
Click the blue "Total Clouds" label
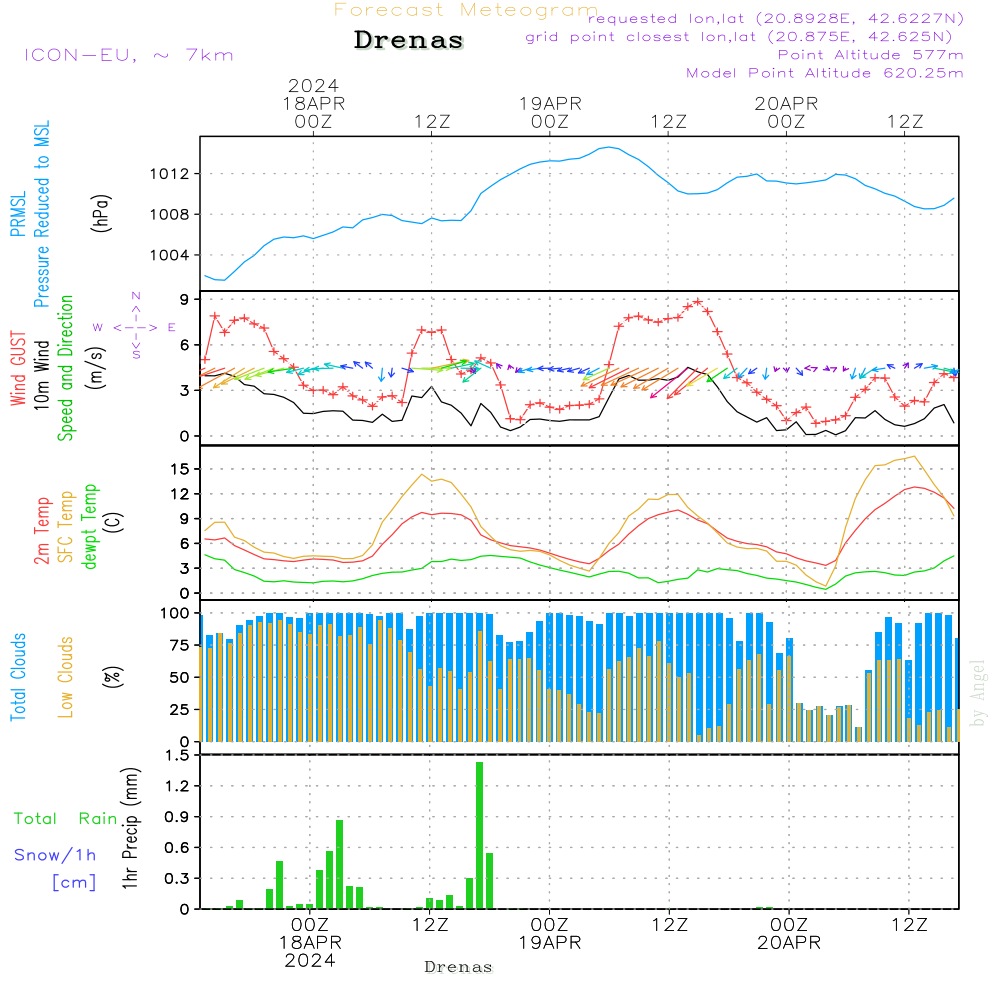18,677
